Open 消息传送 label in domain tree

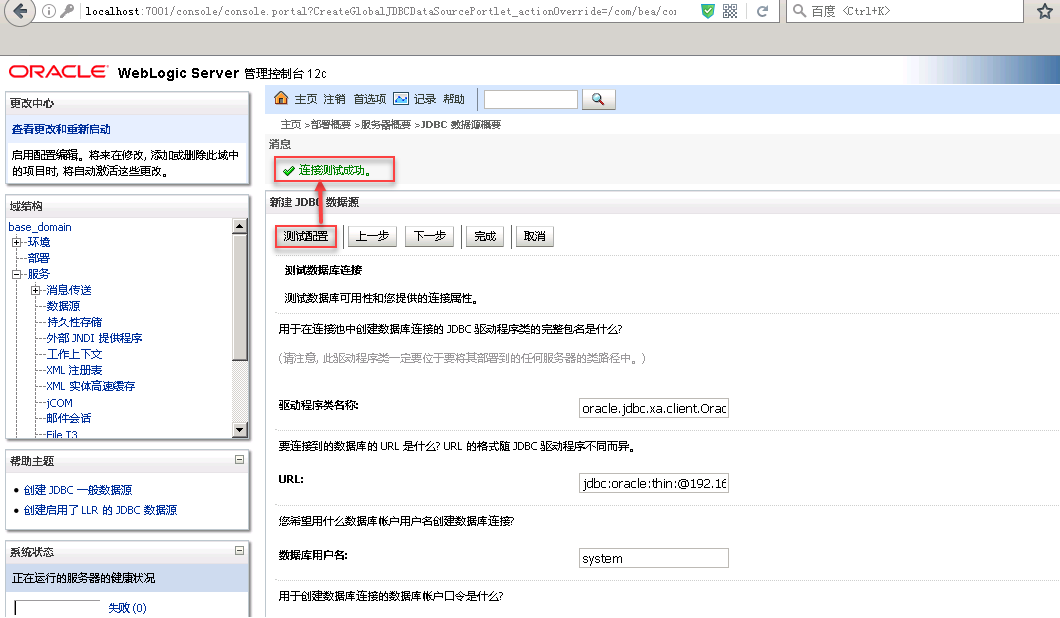(68, 290)
